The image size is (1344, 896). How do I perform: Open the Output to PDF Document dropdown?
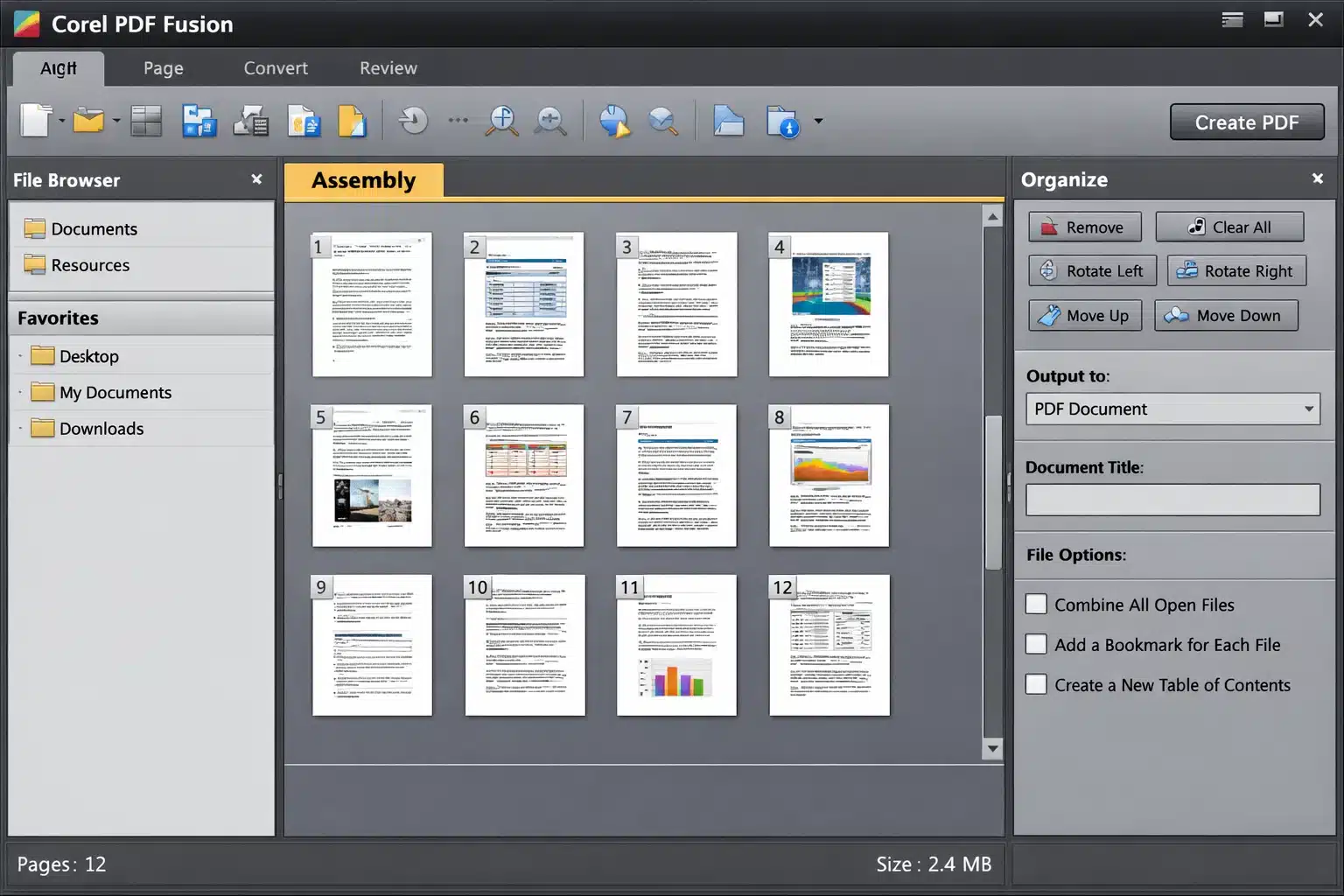(1309, 409)
